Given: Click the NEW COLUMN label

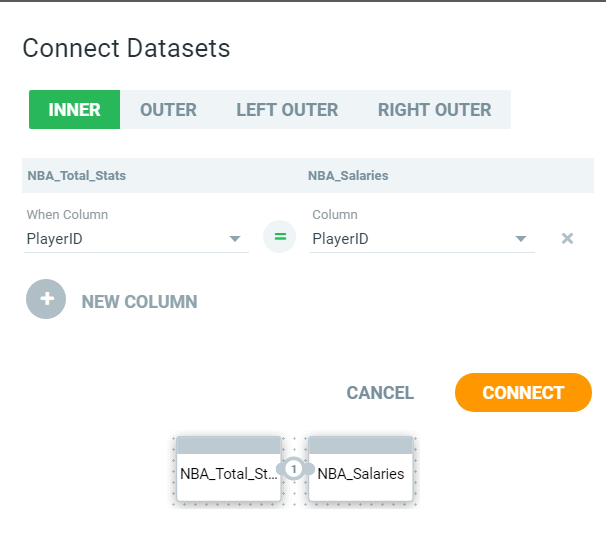Looking at the screenshot, I should pyautogui.click(x=140, y=302).
